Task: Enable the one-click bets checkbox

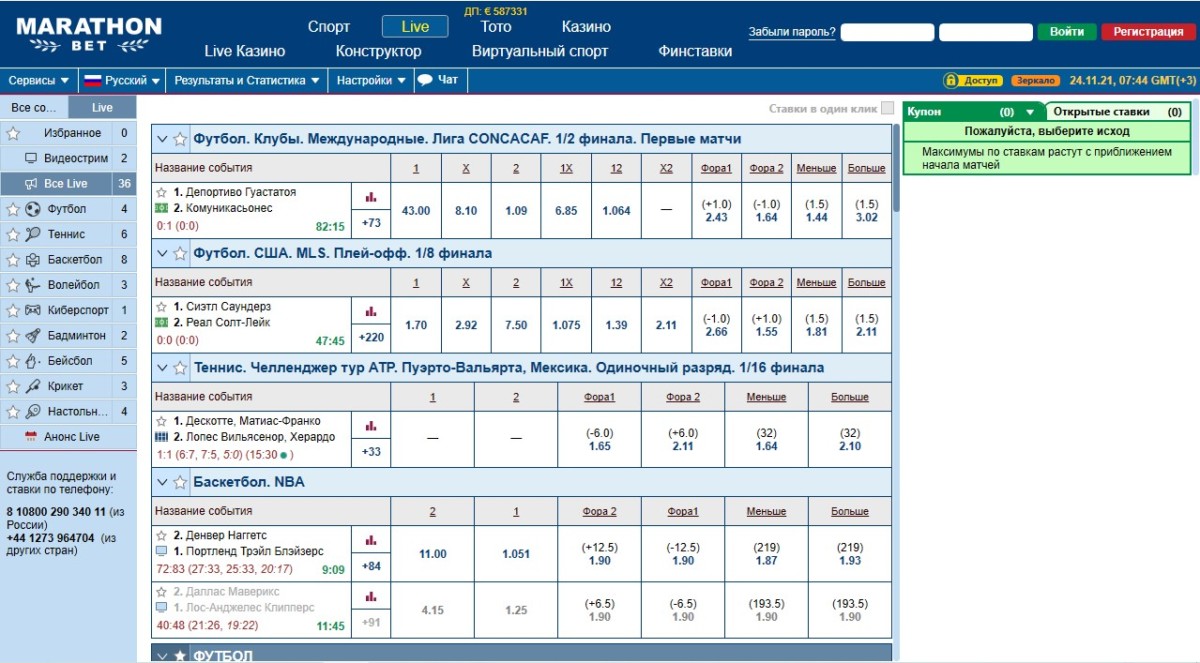Action: pos(887,108)
